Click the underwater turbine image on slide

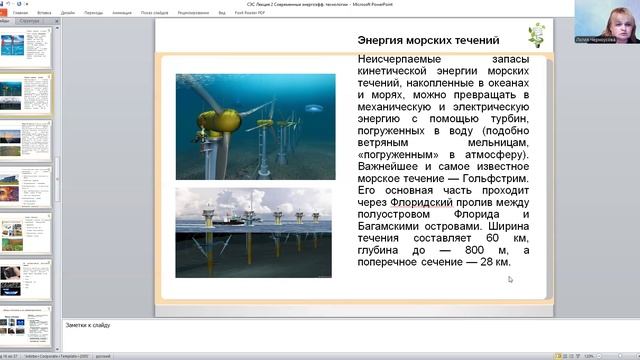[x=256, y=127]
